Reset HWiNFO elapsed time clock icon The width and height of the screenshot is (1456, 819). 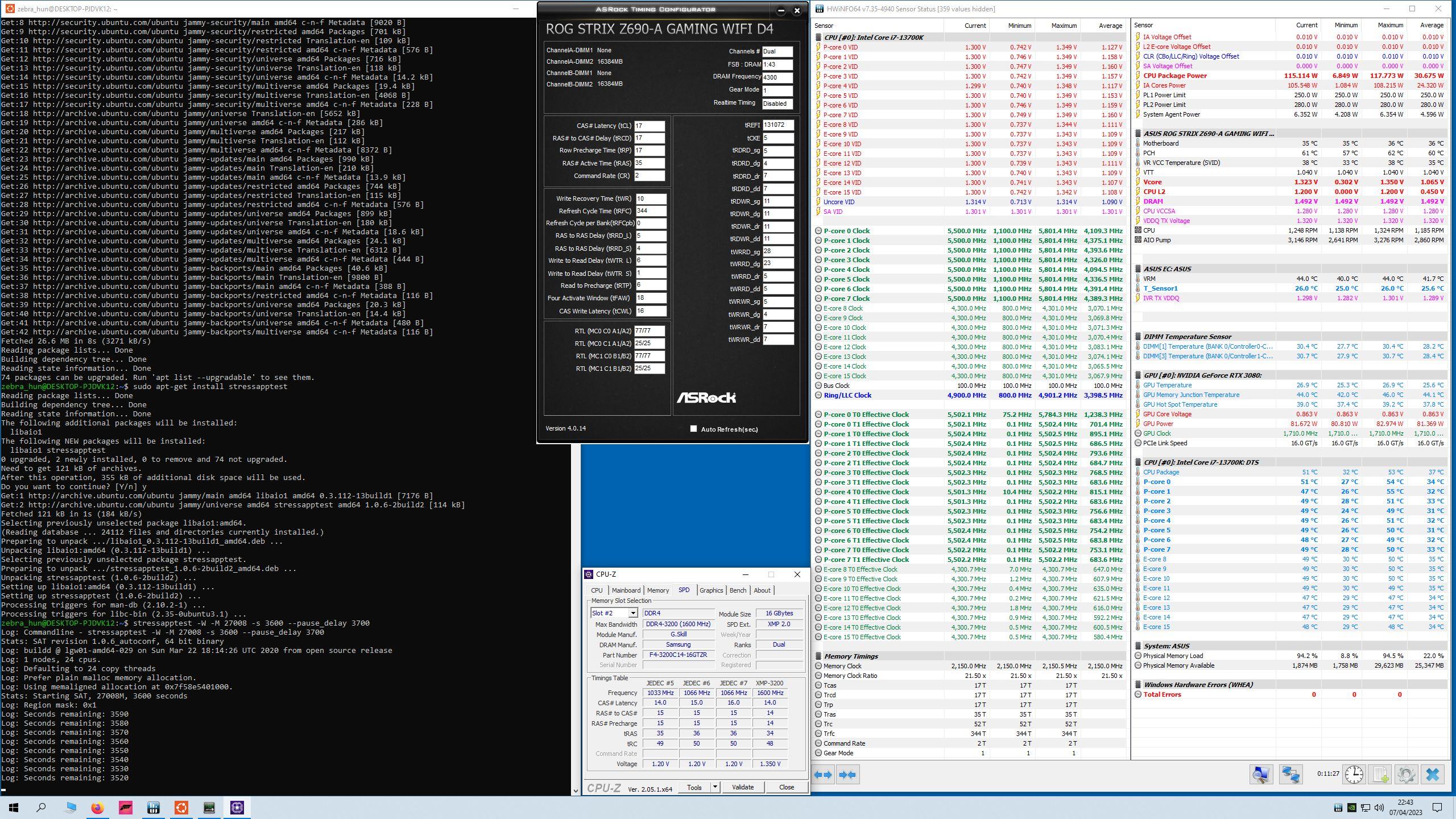pyautogui.click(x=1354, y=774)
